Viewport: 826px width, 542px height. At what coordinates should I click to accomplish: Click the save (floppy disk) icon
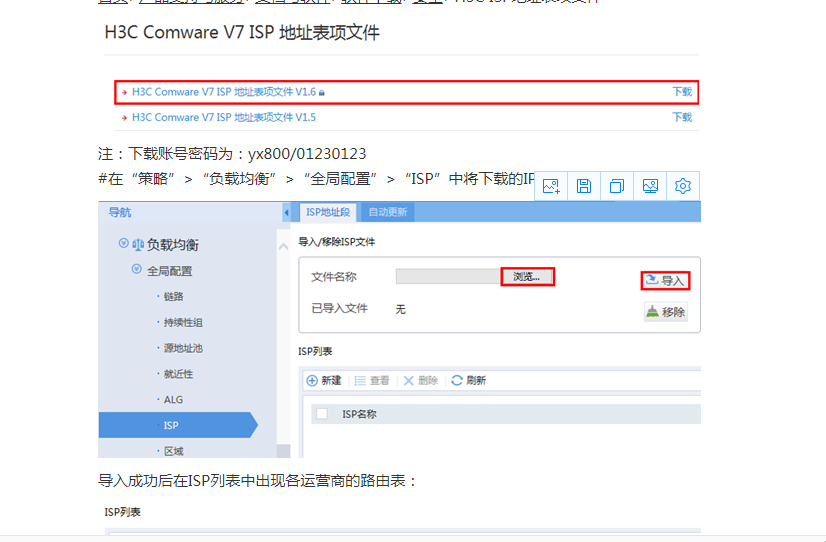(x=584, y=186)
